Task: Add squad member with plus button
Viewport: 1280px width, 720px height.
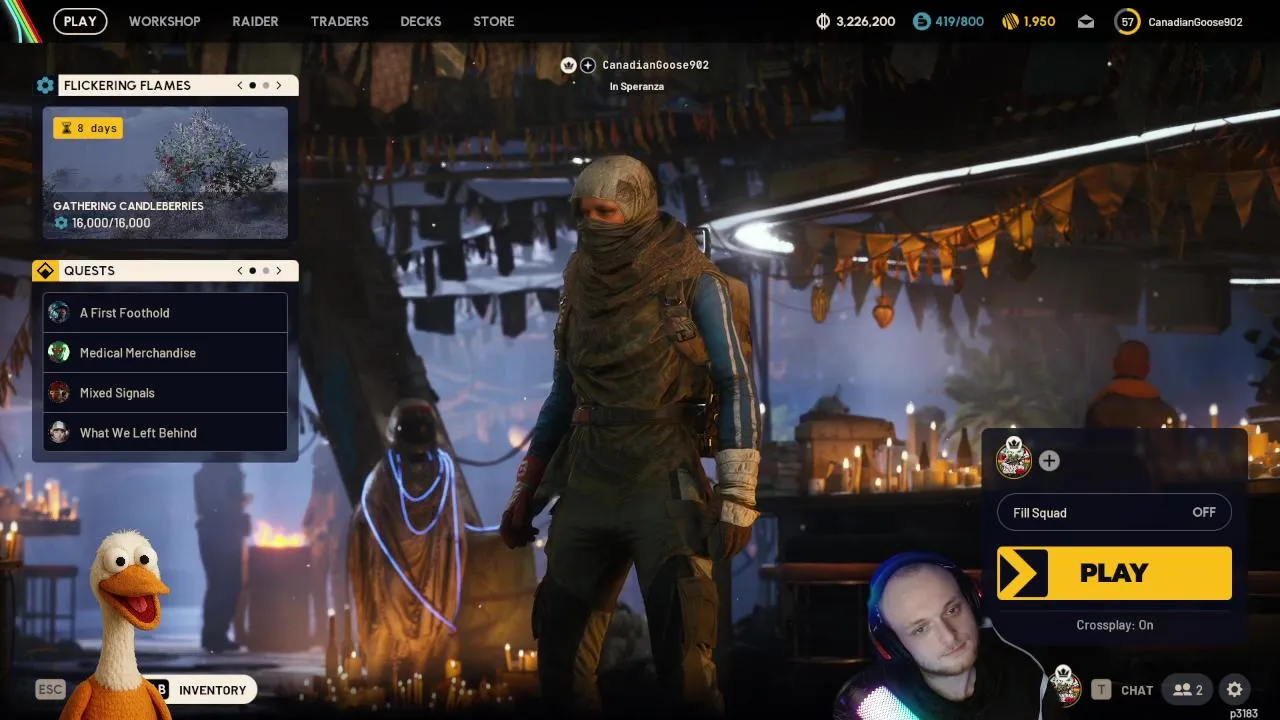Action: (x=1049, y=461)
